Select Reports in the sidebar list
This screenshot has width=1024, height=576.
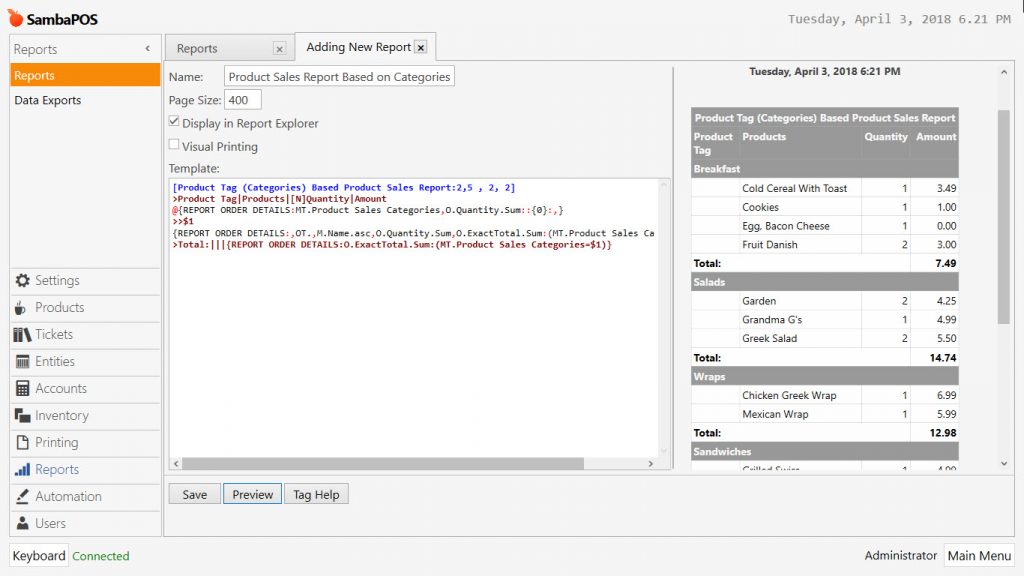click(85, 75)
